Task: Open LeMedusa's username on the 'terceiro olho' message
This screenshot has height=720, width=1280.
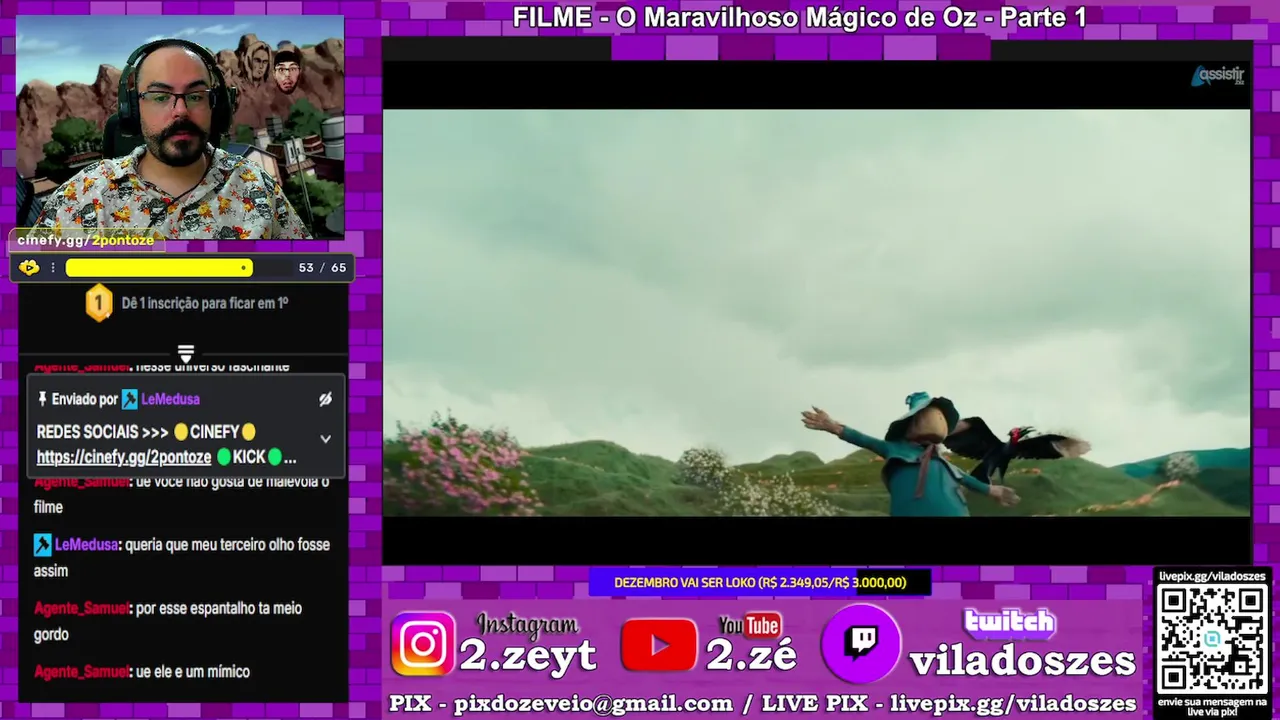Action: 86,545
